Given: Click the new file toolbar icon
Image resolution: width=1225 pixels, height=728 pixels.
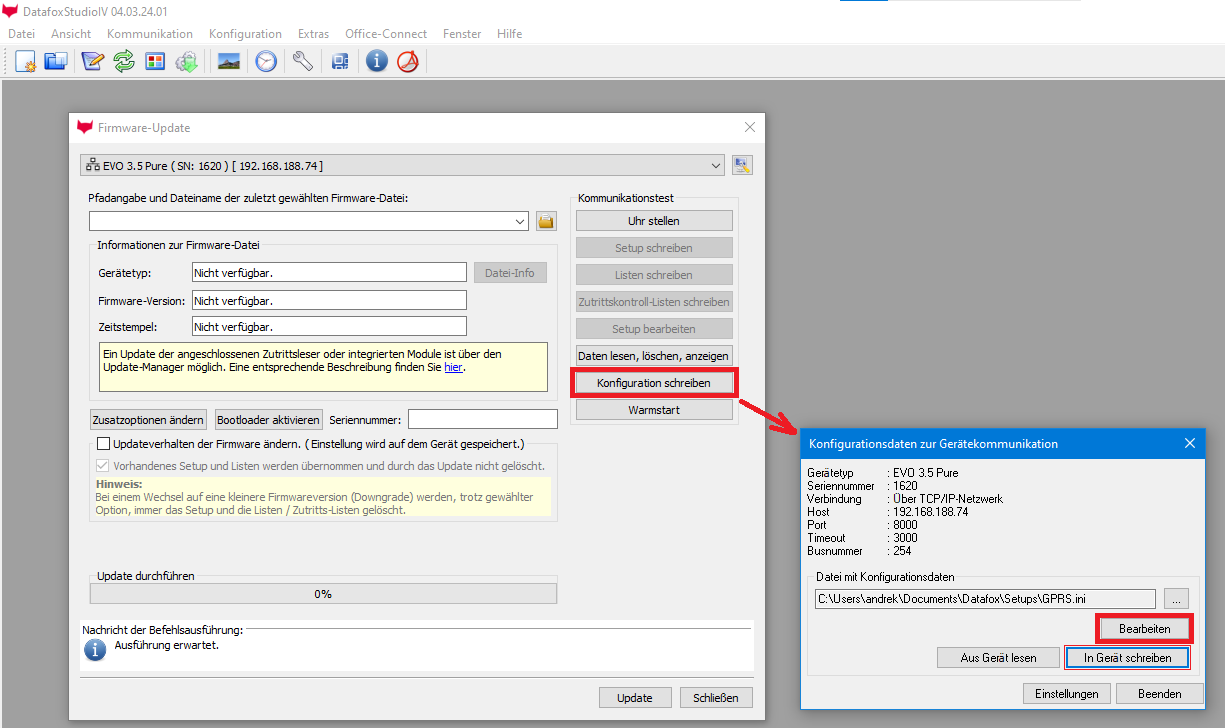Looking at the screenshot, I should pyautogui.click(x=26, y=62).
